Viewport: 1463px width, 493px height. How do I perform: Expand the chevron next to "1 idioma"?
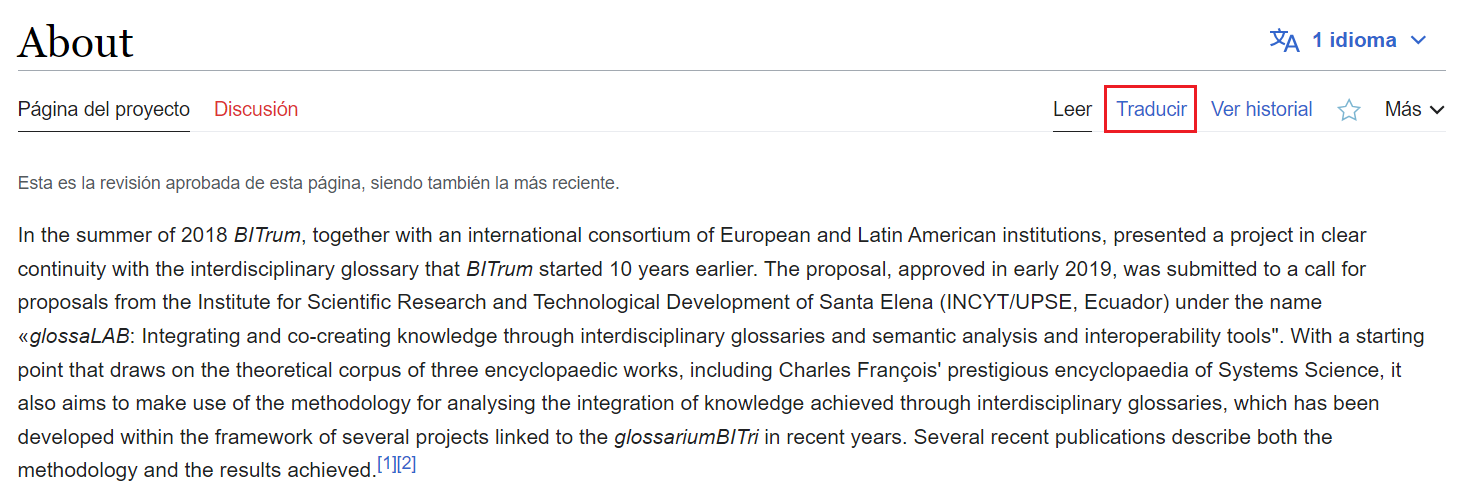pos(1417,41)
